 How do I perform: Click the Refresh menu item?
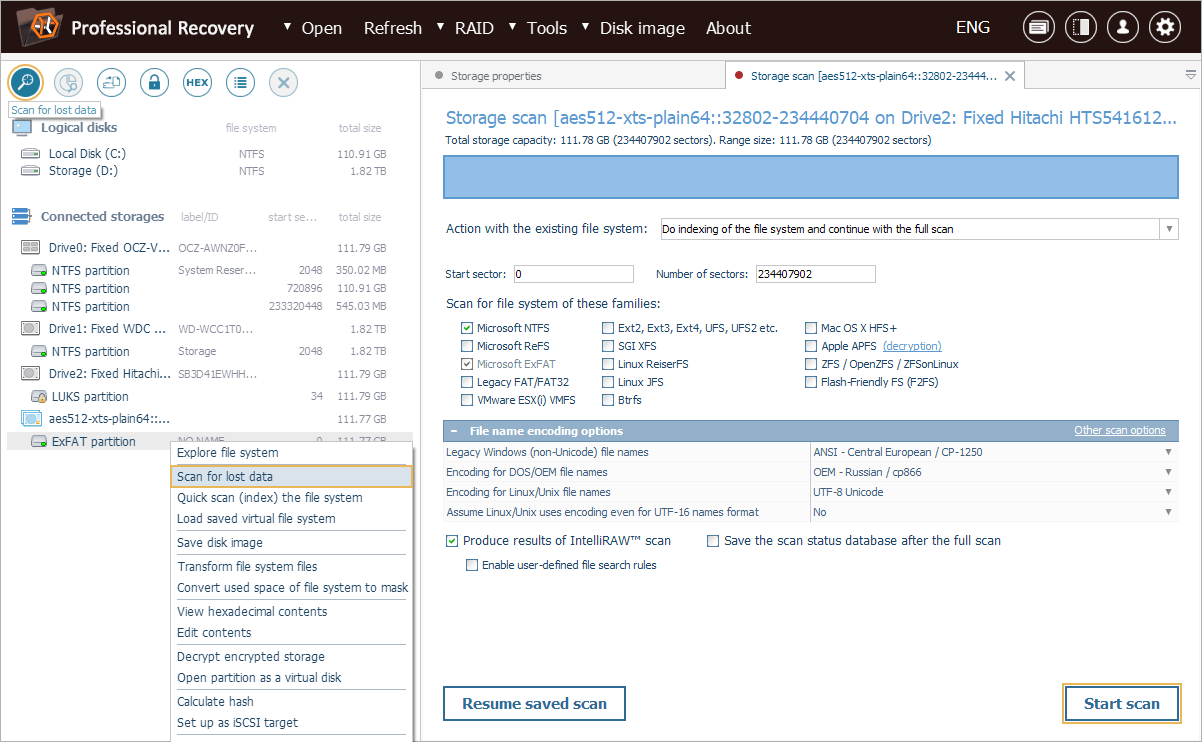392,28
